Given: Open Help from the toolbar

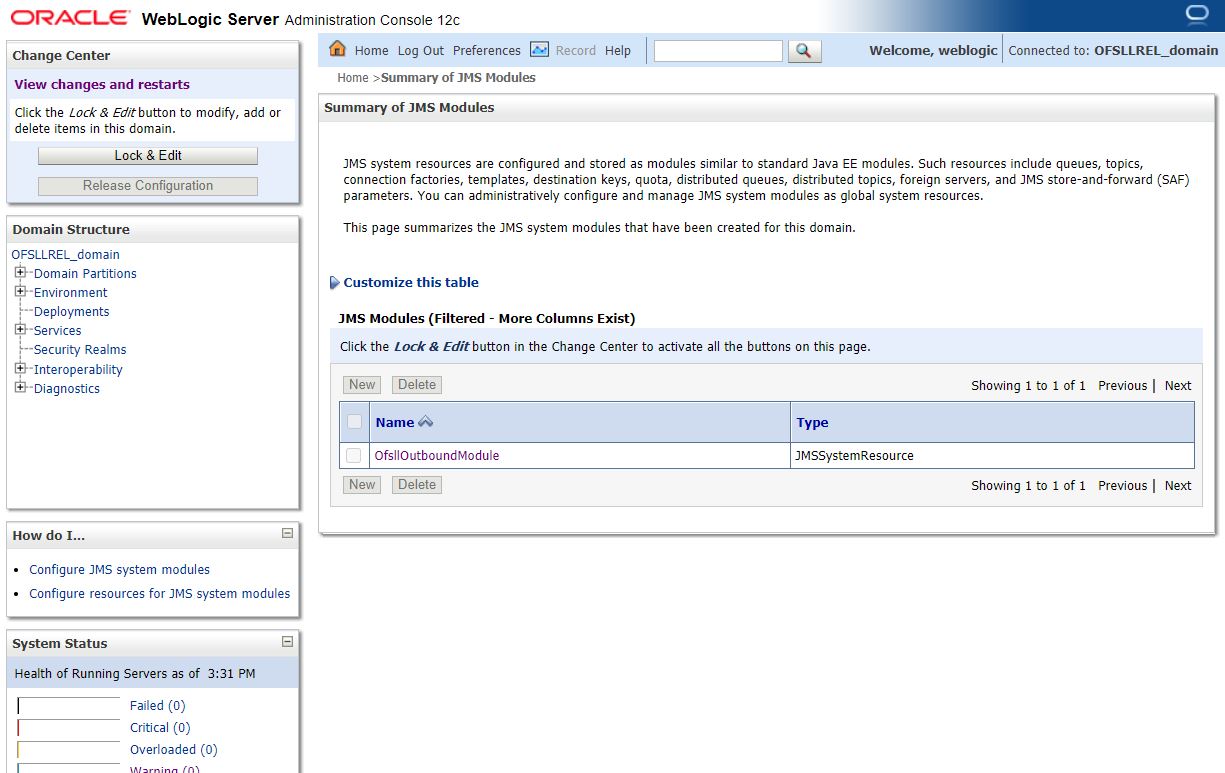Looking at the screenshot, I should click(618, 51).
